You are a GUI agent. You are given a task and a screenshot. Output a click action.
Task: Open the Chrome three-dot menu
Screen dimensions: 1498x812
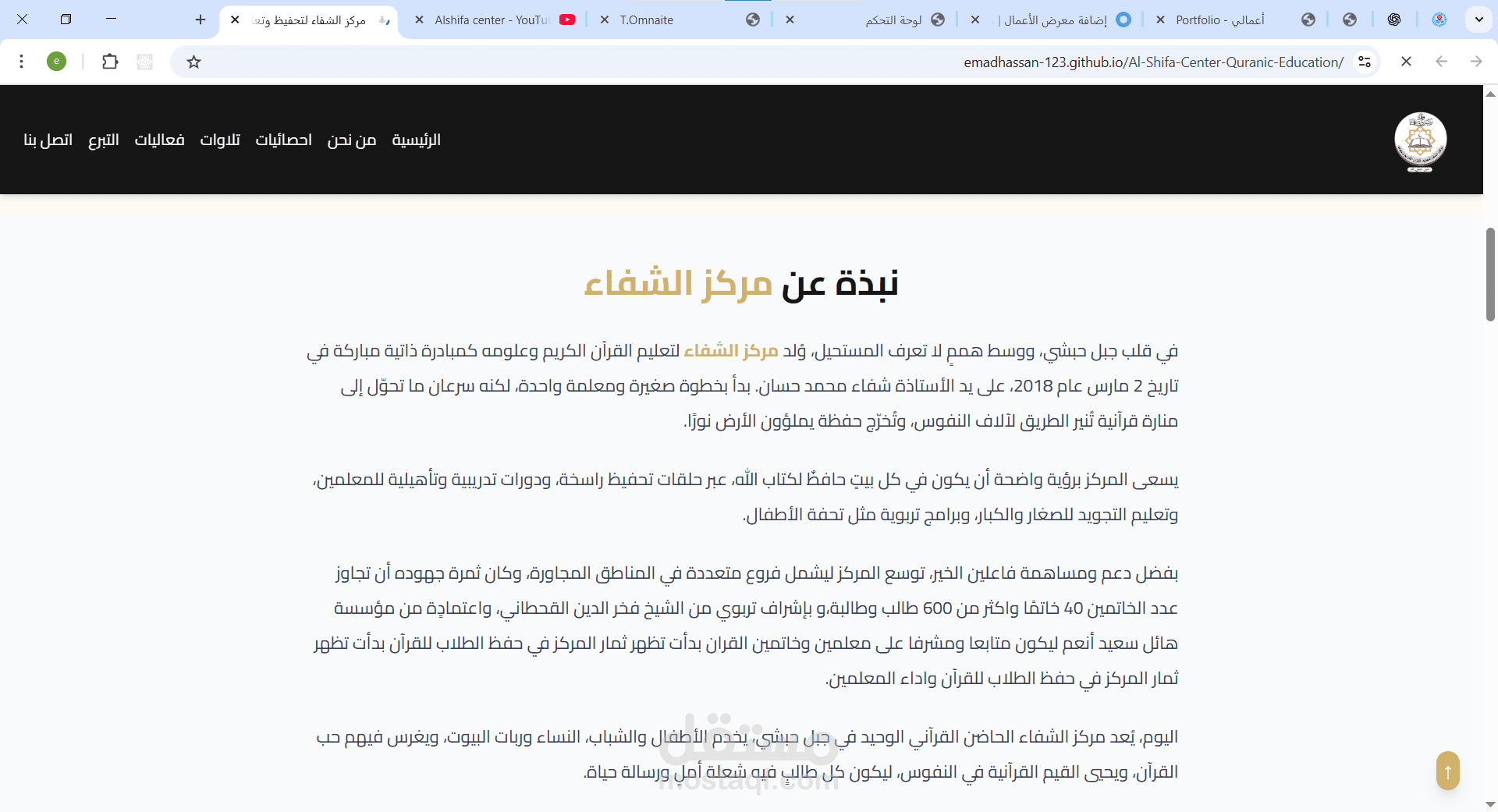point(21,62)
